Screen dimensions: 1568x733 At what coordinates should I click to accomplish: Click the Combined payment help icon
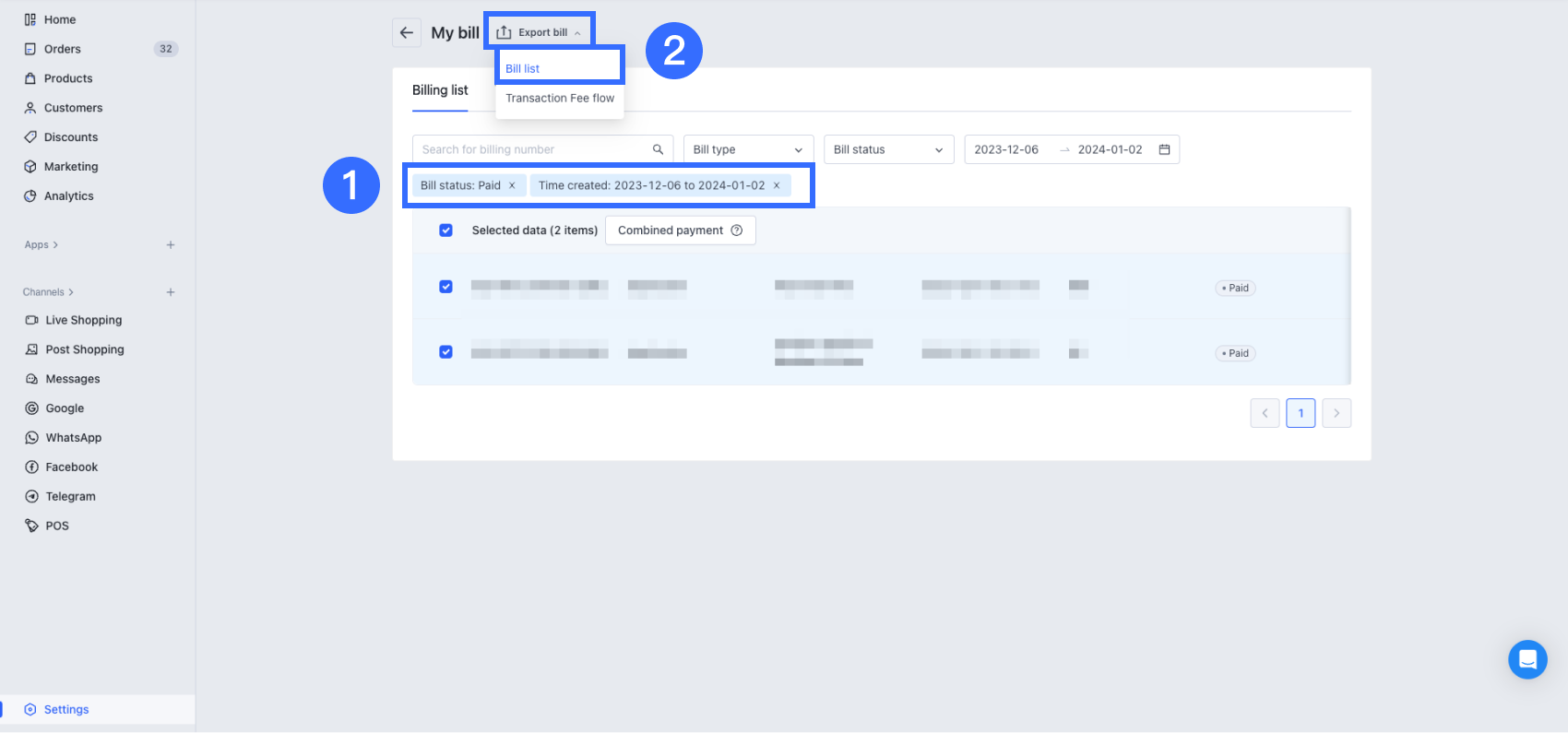[x=737, y=231]
